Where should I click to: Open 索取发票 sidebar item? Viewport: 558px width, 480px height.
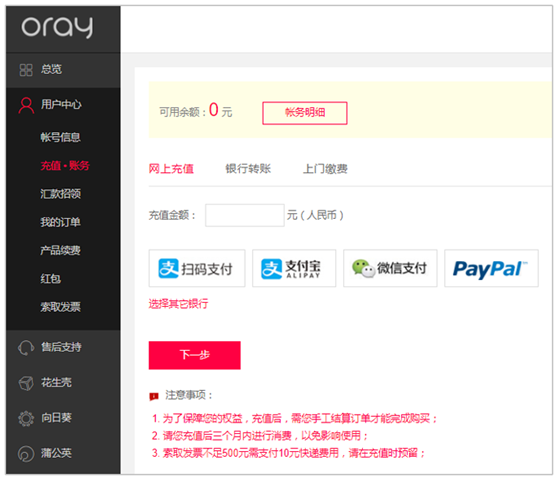point(60,307)
